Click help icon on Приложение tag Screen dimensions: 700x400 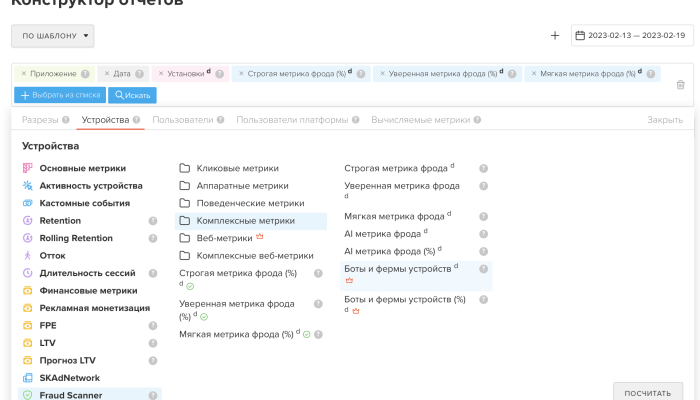85,73
